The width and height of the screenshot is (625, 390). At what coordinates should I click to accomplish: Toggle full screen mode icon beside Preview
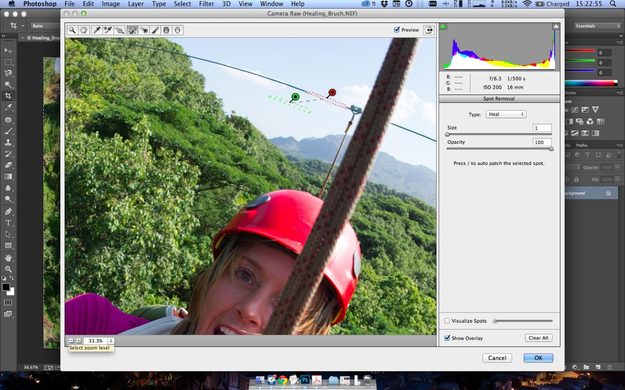pyautogui.click(x=429, y=30)
